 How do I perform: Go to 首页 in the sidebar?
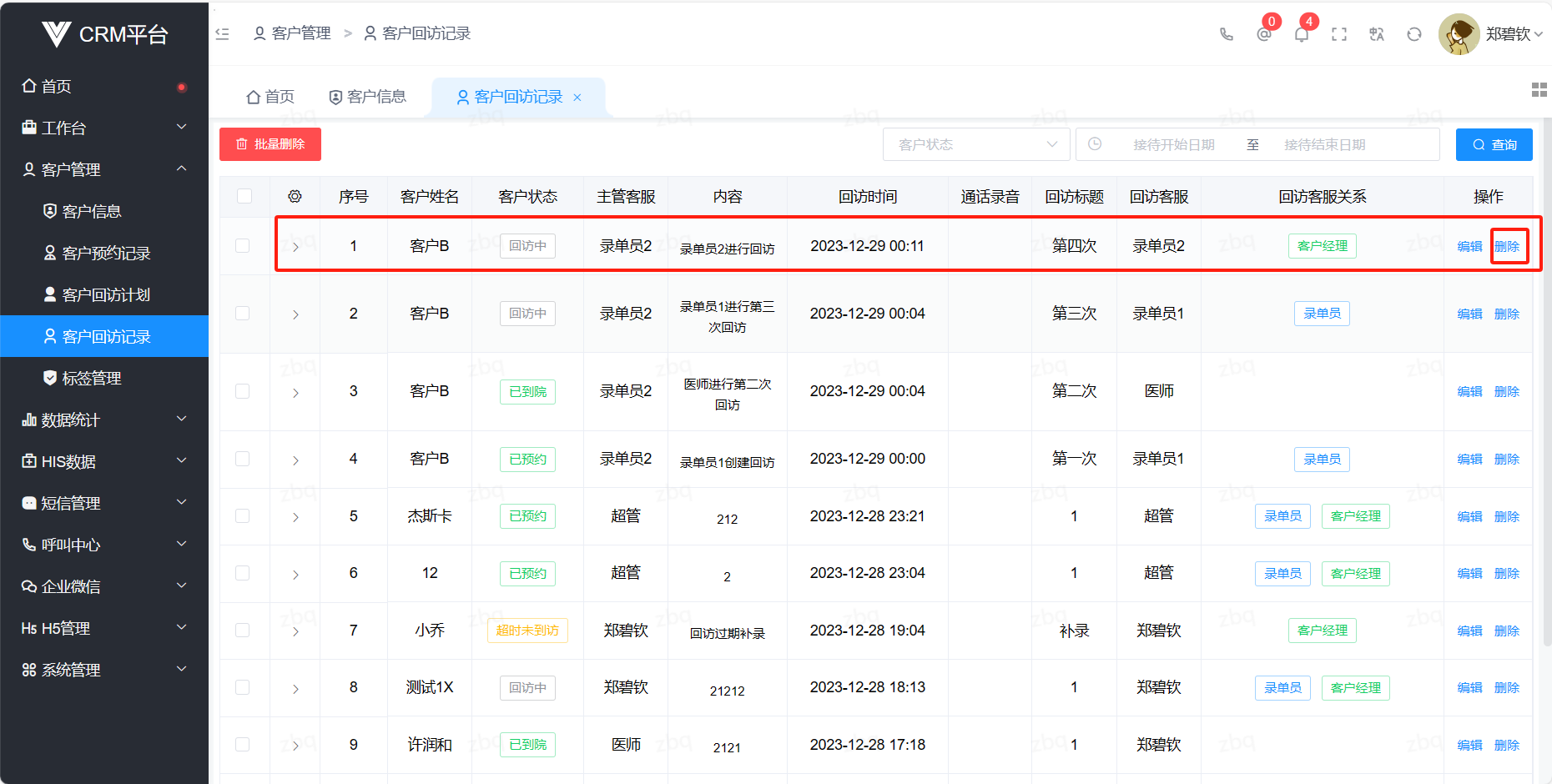(104, 86)
